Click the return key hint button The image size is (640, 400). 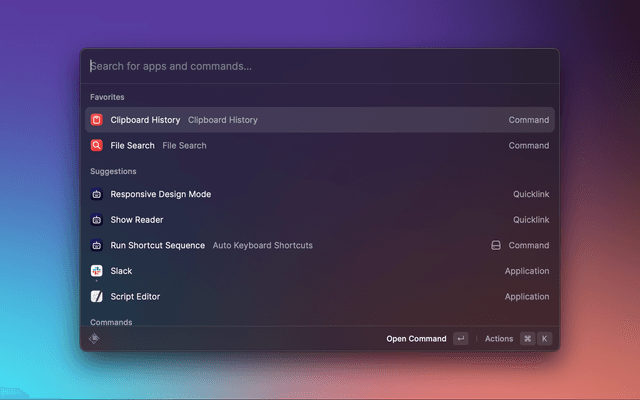point(460,339)
